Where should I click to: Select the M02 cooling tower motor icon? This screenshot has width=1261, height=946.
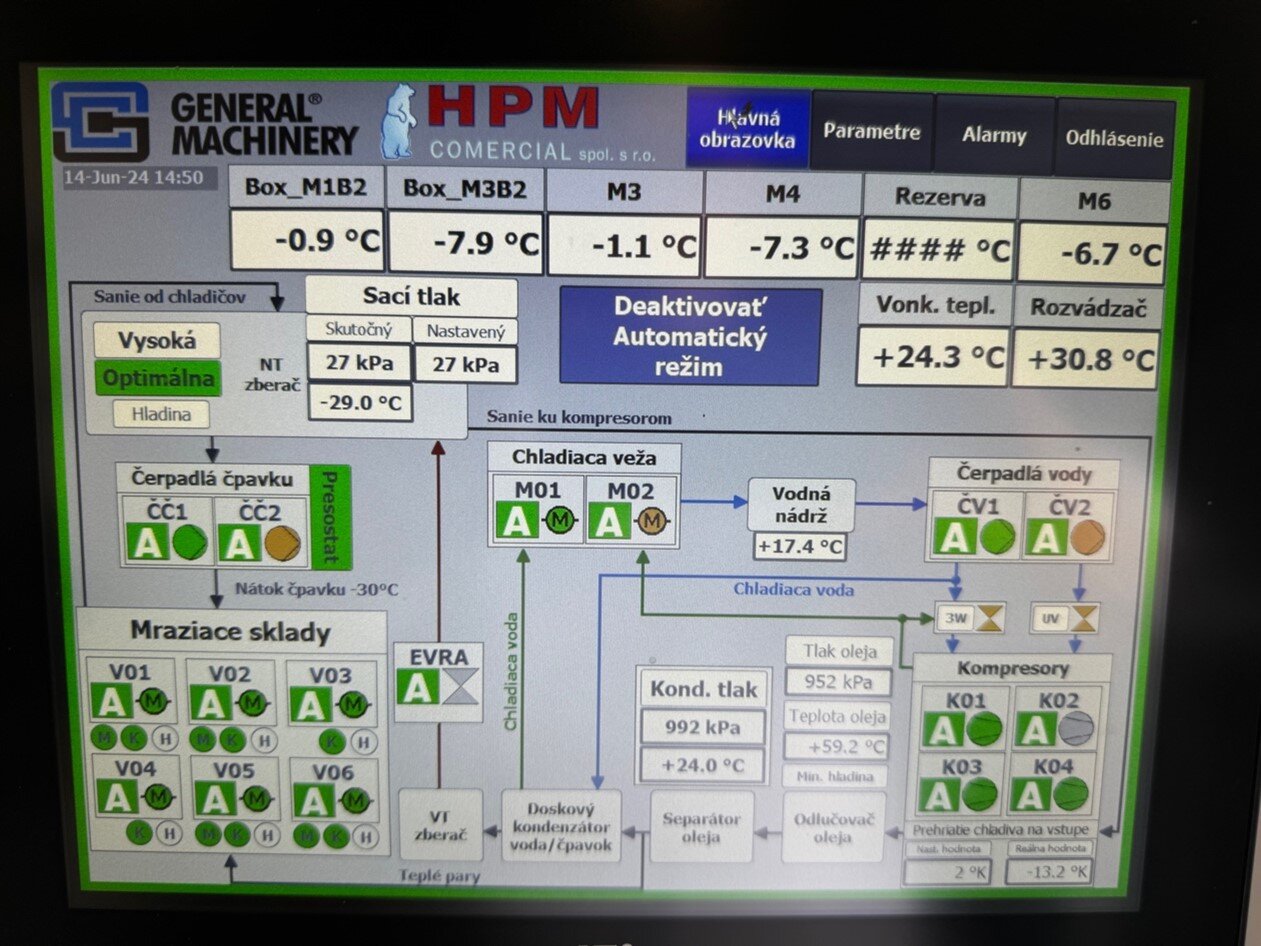point(653,521)
